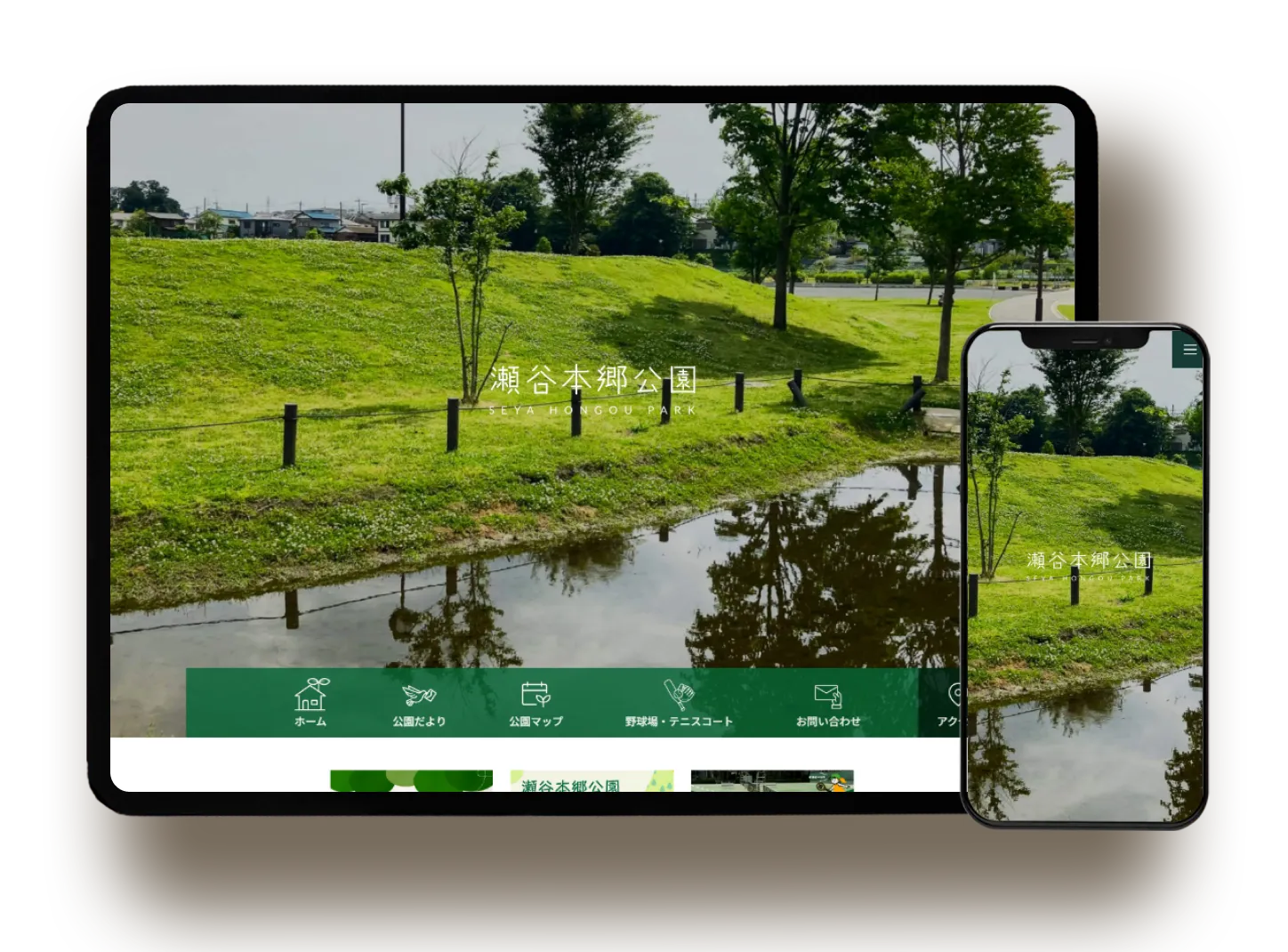Click the 瀬谷本郷公園 logo title on the tablet

point(592,381)
